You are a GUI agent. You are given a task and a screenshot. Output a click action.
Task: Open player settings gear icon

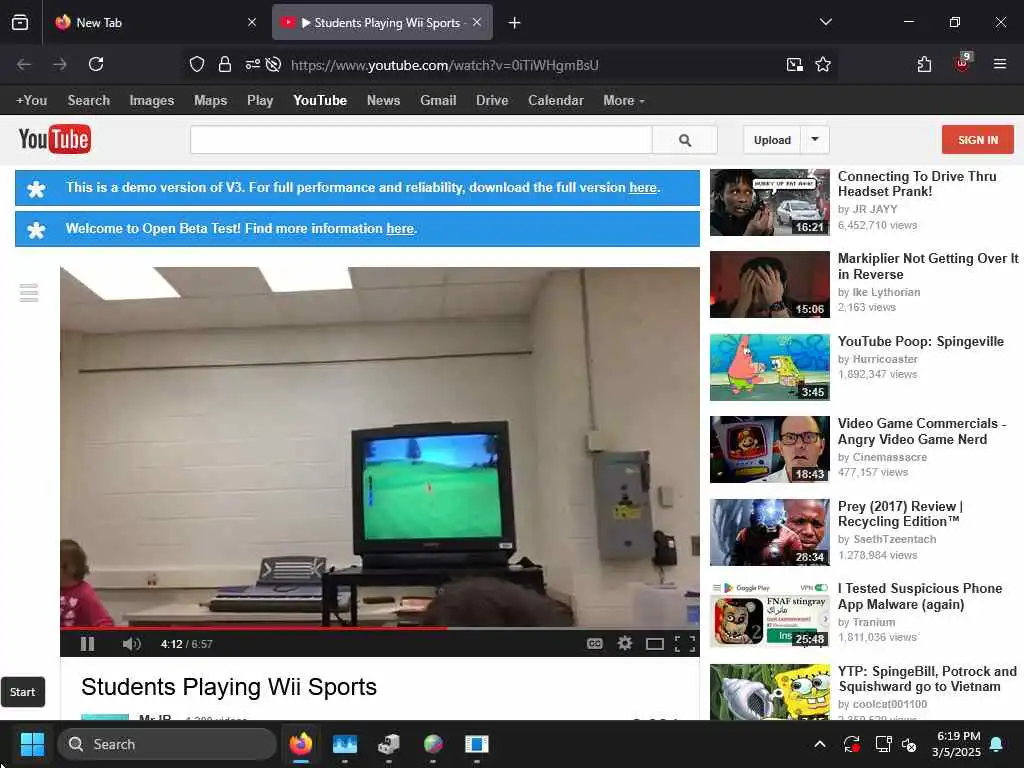point(625,643)
